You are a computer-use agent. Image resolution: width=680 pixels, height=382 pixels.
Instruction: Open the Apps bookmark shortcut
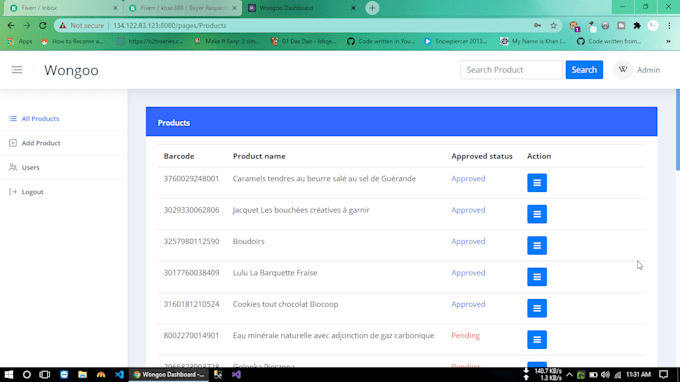20,41
